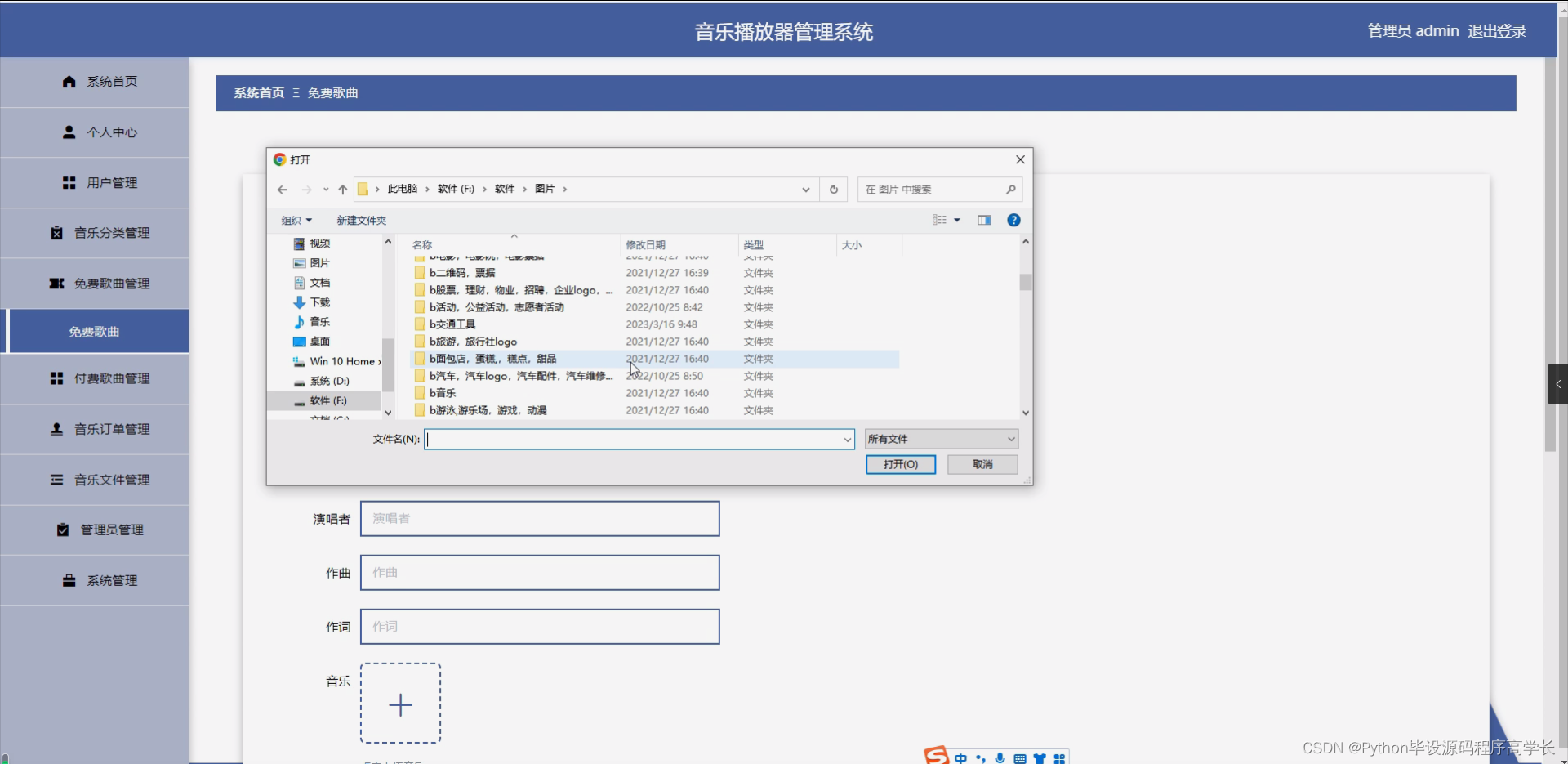The width and height of the screenshot is (1568, 764).
Task: Click the refresh icon beside address bar
Action: pos(833,189)
